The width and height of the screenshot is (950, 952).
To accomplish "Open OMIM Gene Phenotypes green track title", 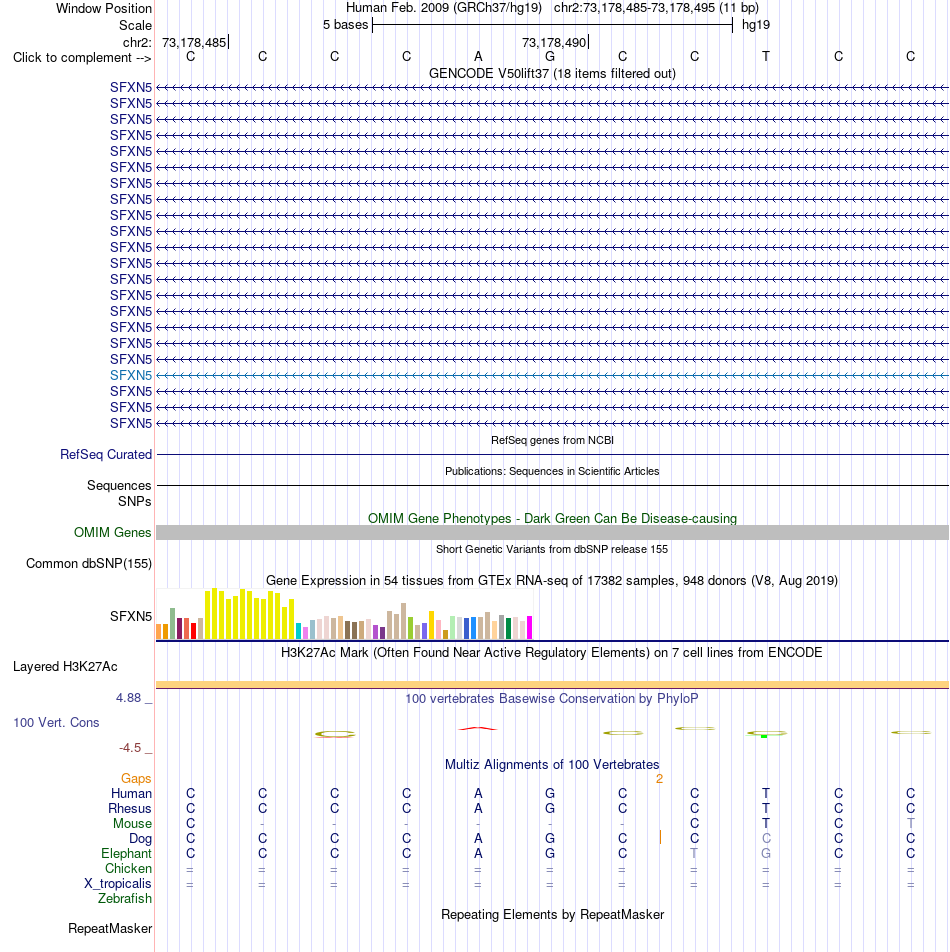I will coord(552,518).
